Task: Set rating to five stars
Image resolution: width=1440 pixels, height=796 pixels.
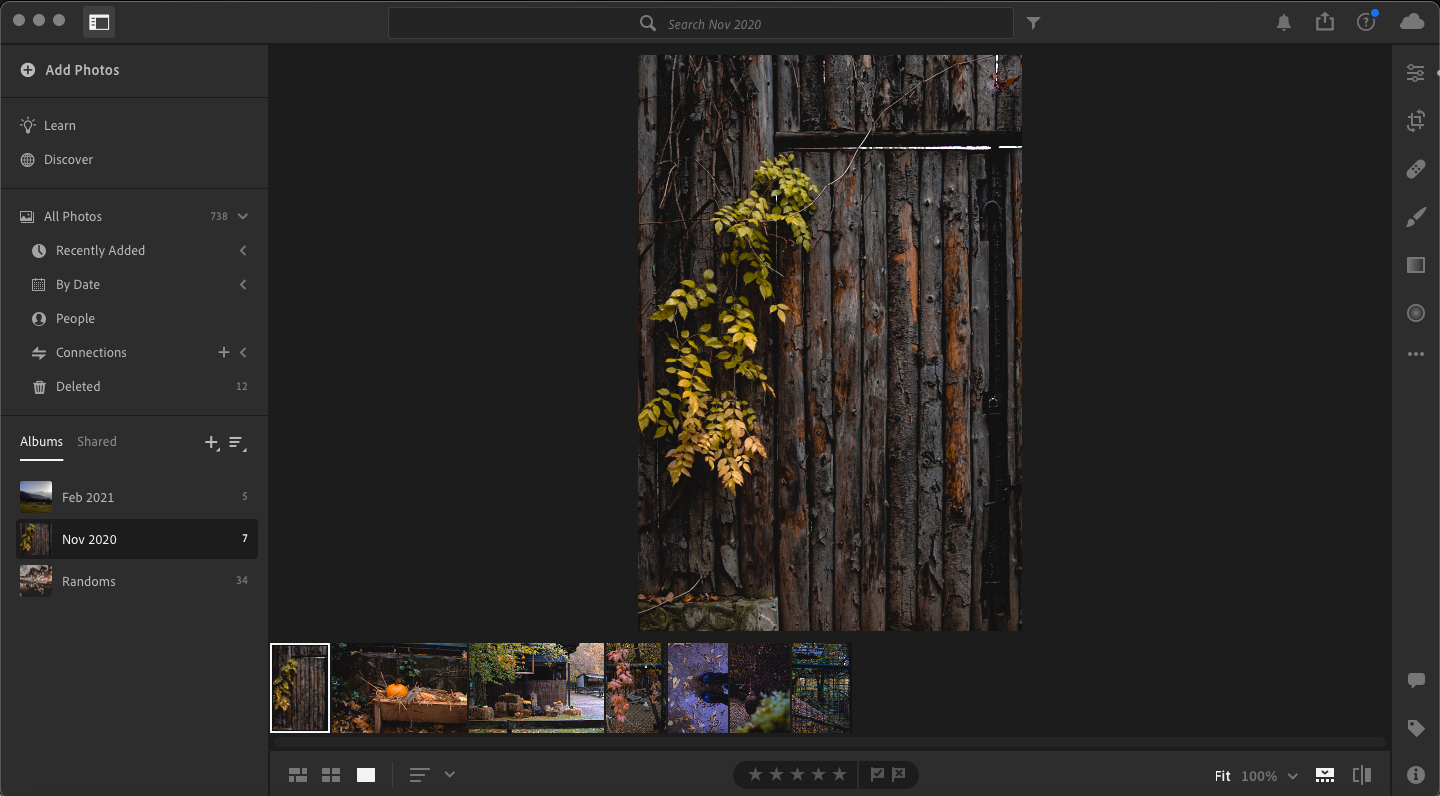Action: click(839, 775)
